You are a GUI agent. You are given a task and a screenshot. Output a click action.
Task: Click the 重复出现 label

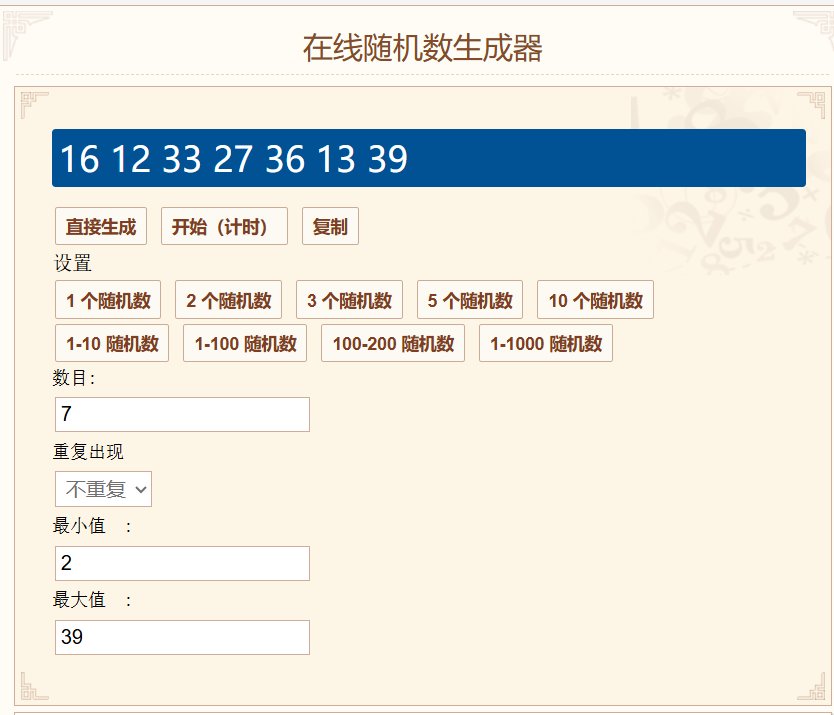88,452
